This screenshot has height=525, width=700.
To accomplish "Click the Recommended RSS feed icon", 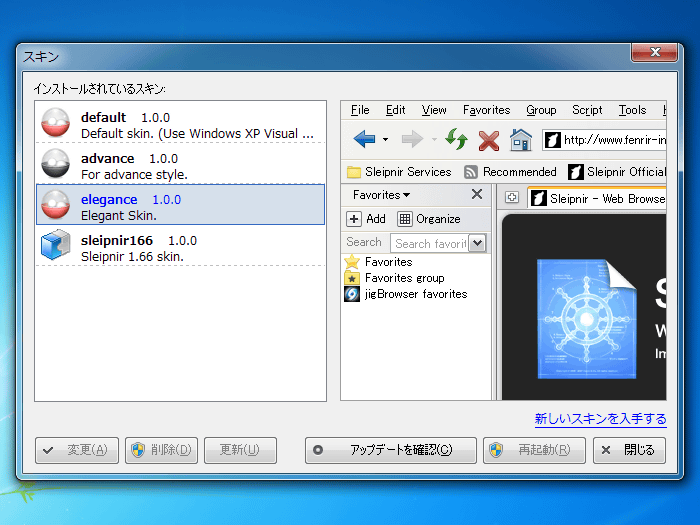I will pyautogui.click(x=471, y=172).
